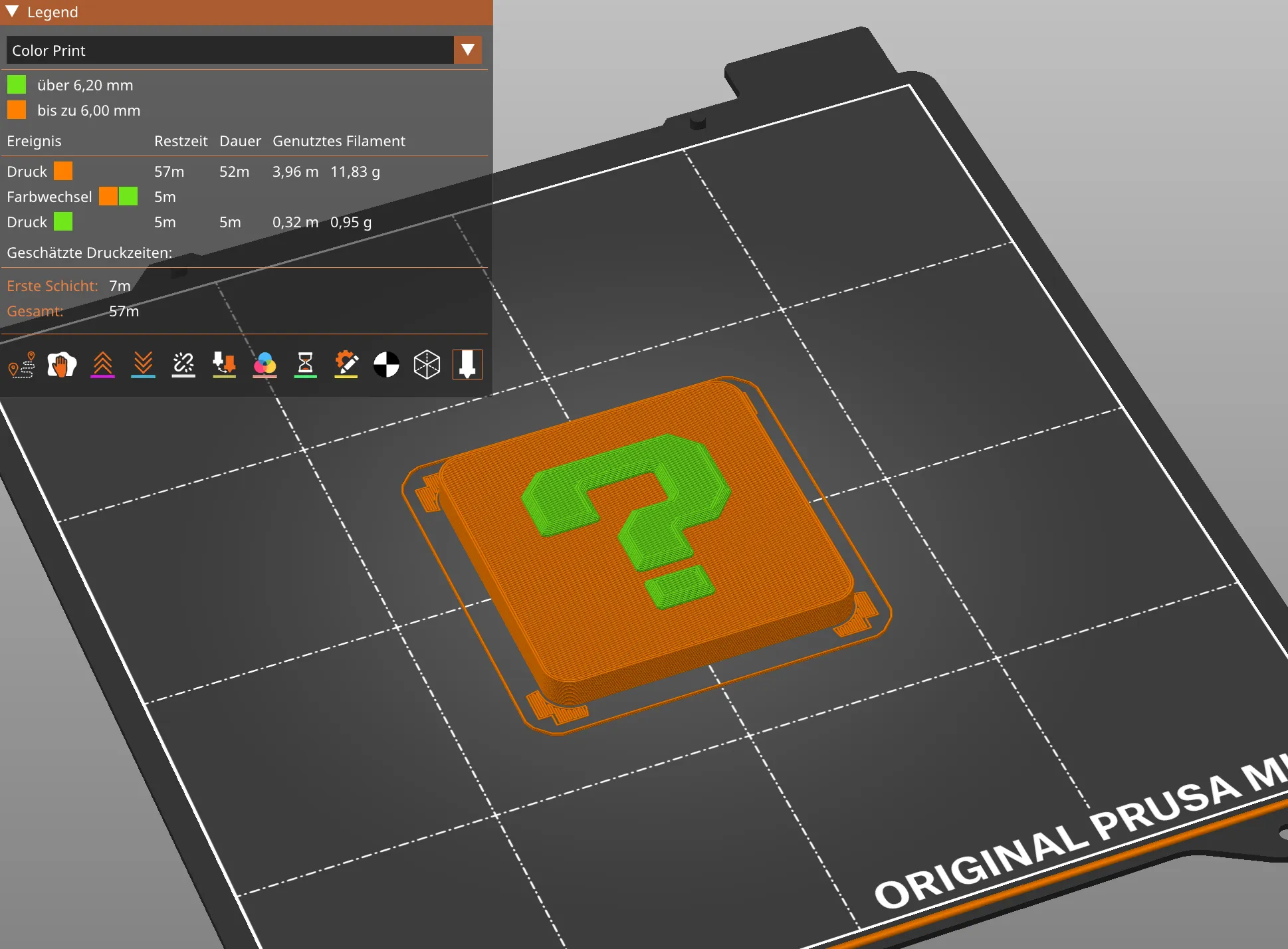1288x949 pixels.
Task: Toggle tool changes nozzle-swap icon
Action: pos(224,365)
